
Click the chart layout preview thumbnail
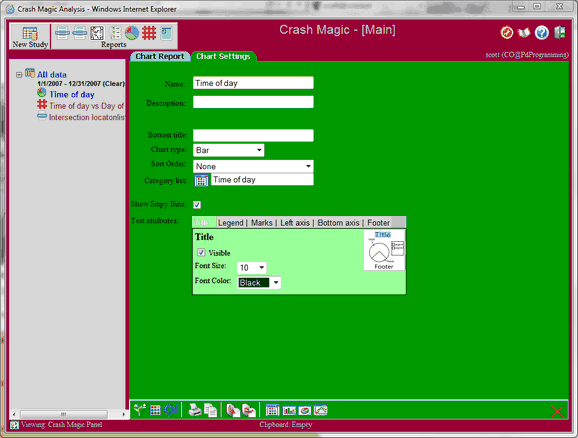coord(384,250)
